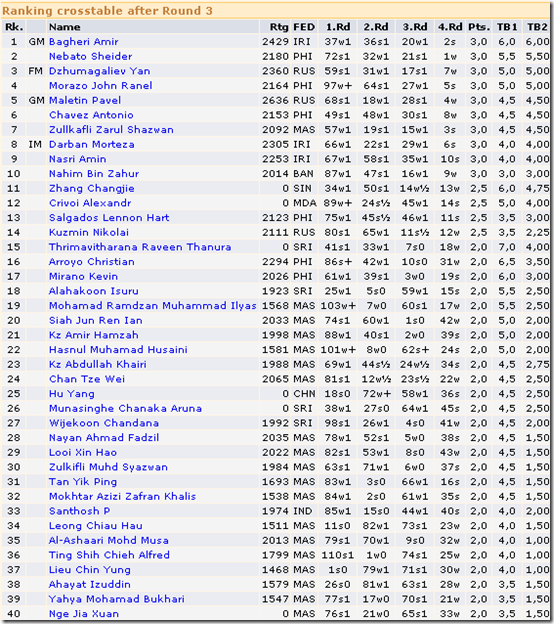This screenshot has height=624, width=554.
Task: Select Ting Shih Chieh Alfred link
Action: click(x=109, y=555)
